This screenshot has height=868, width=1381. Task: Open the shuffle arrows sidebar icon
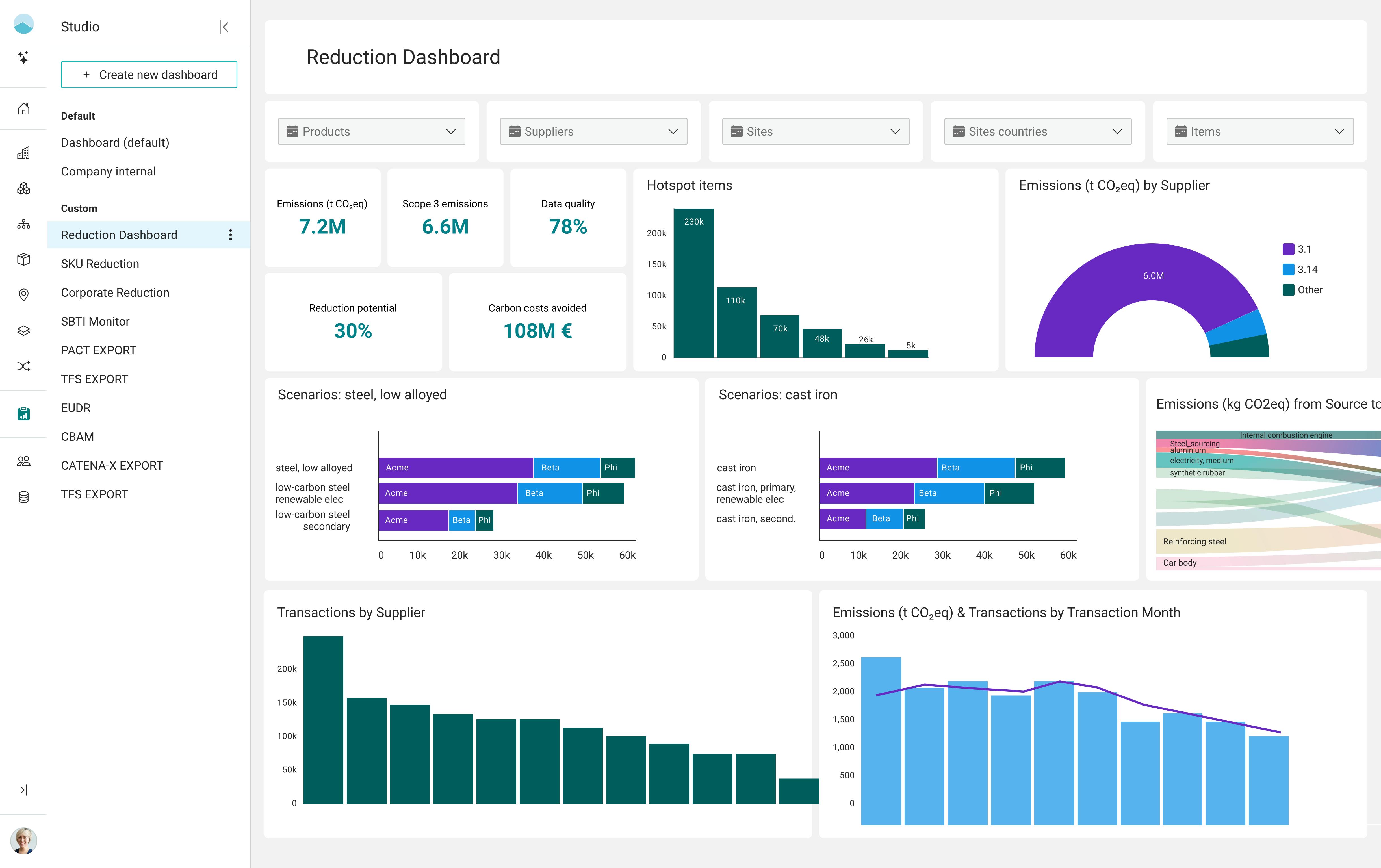tap(23, 366)
